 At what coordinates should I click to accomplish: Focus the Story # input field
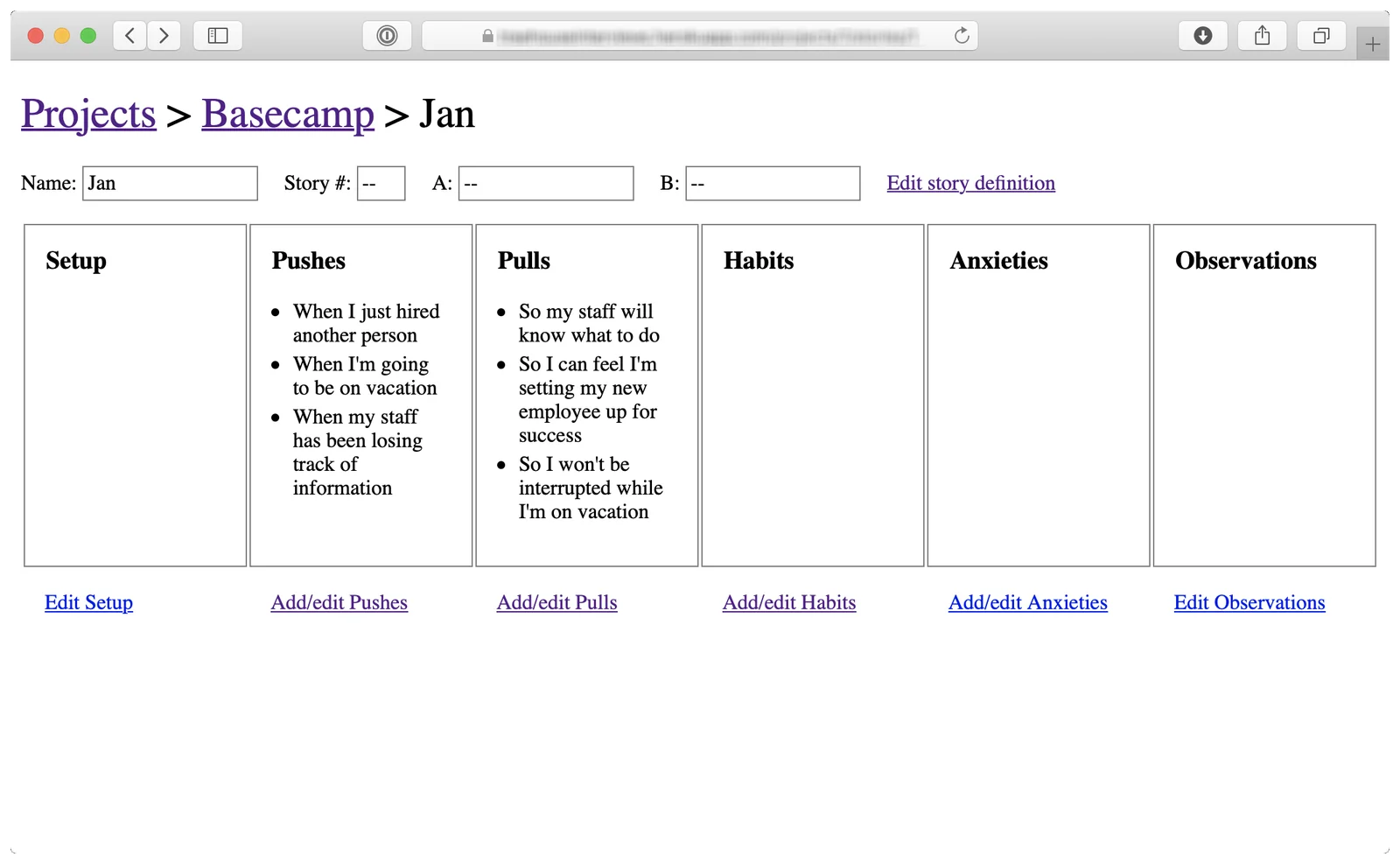tap(381, 183)
